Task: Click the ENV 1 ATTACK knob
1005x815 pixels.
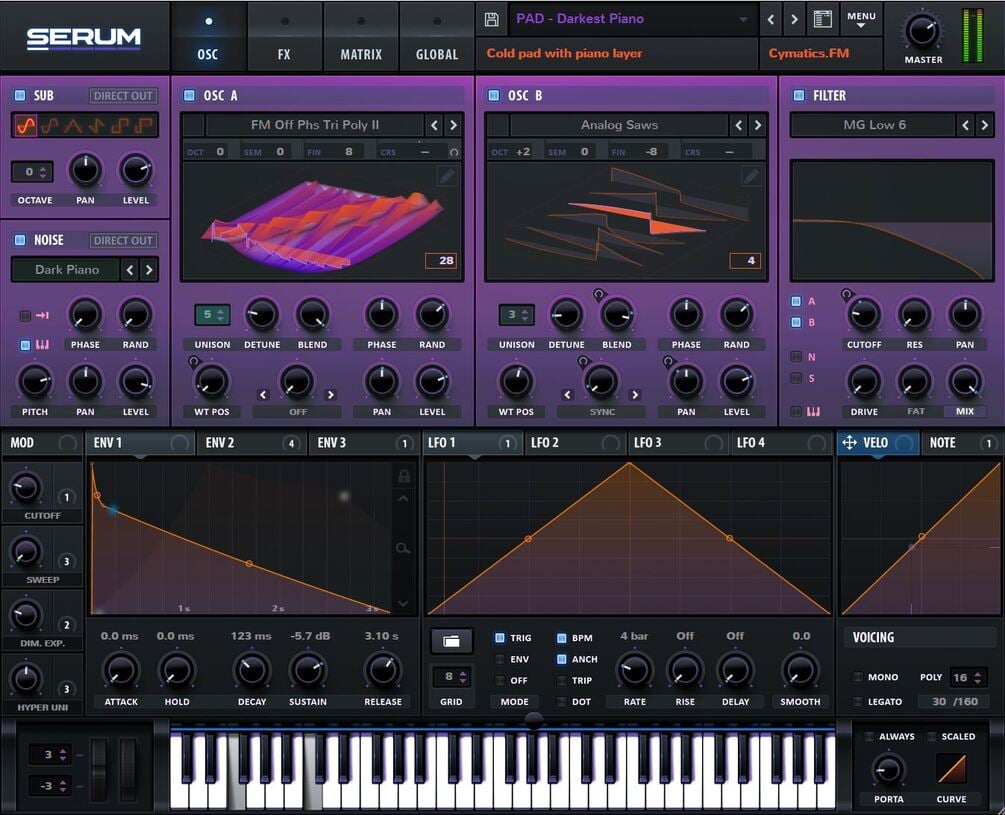Action: (121, 670)
